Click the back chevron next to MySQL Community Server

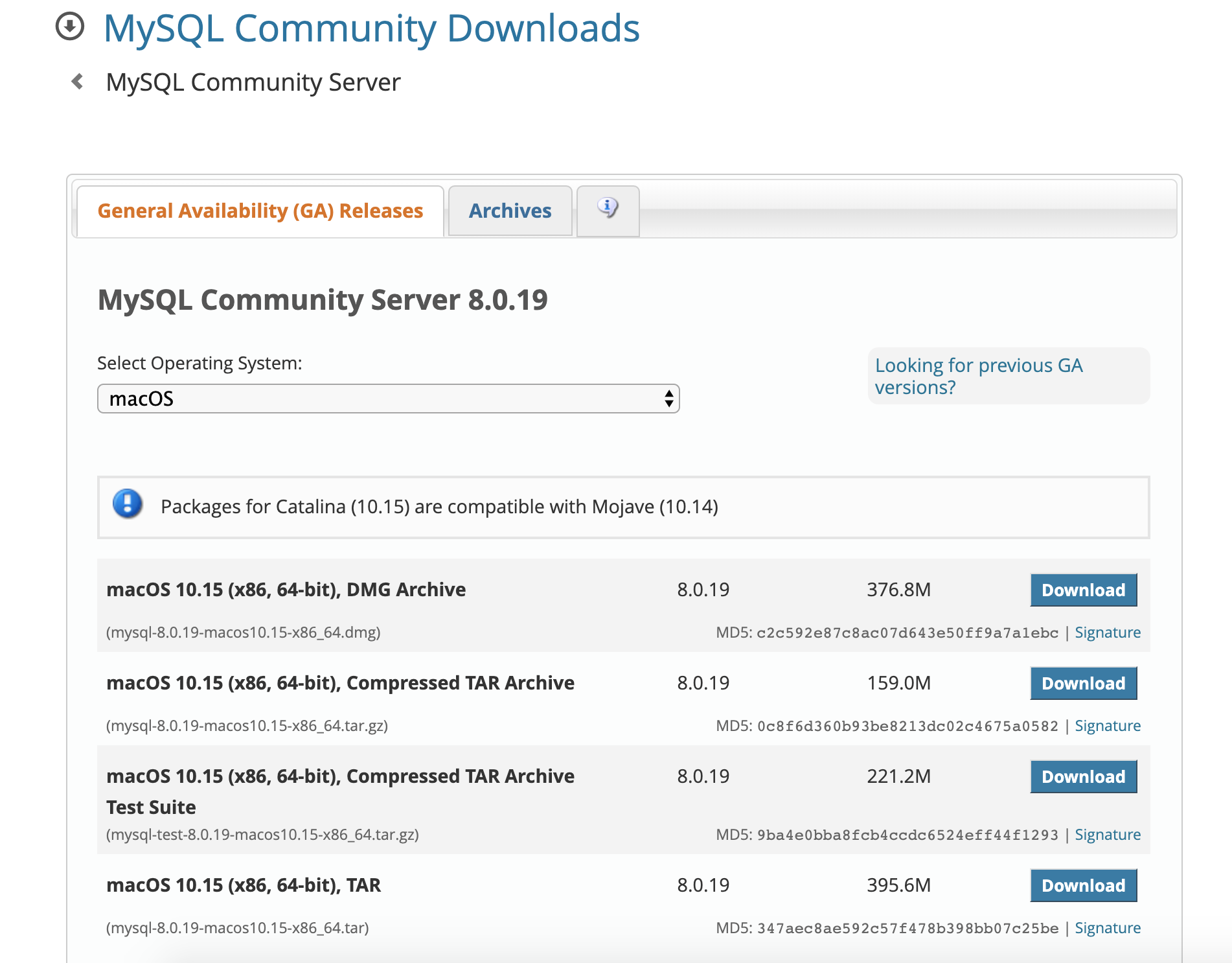[x=78, y=82]
